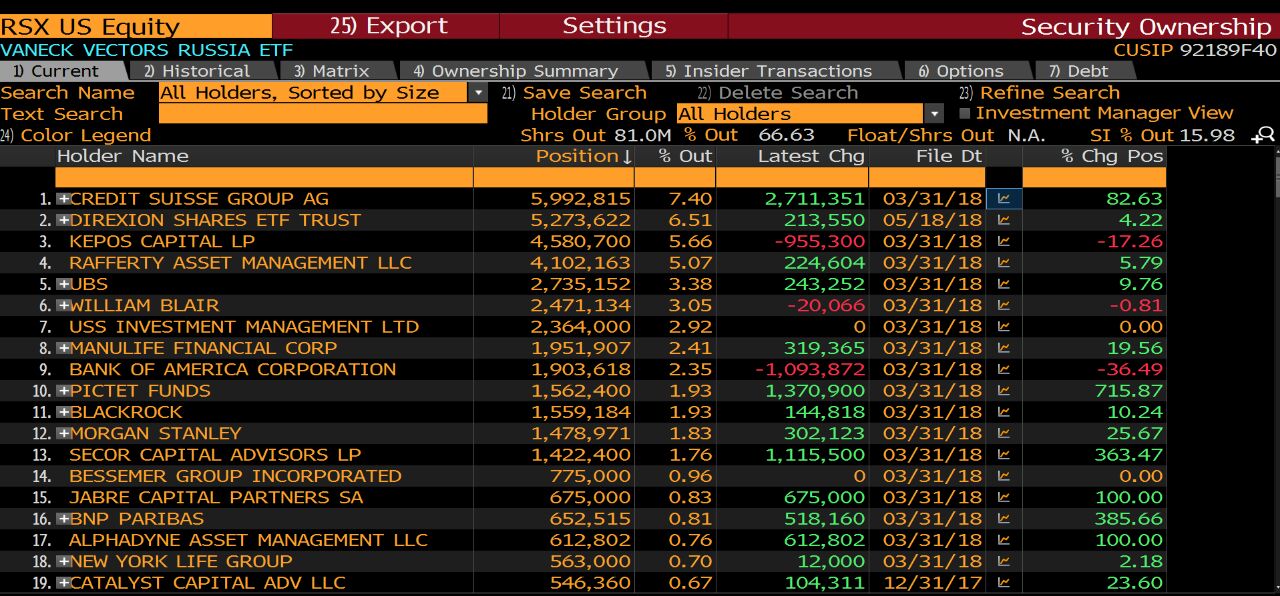The height and width of the screenshot is (596, 1280).
Task: Click the Export button
Action: point(386,26)
